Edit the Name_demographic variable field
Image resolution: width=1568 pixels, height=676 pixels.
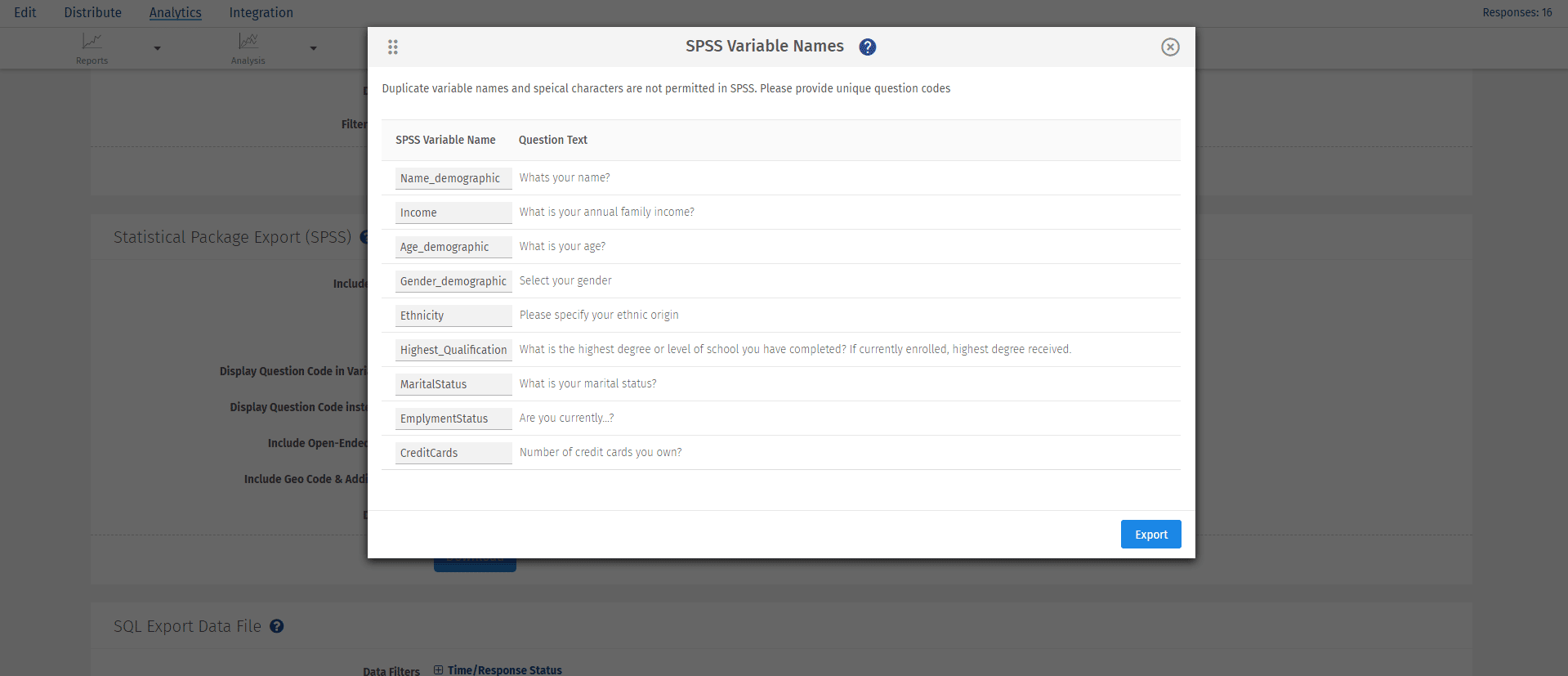[453, 178]
